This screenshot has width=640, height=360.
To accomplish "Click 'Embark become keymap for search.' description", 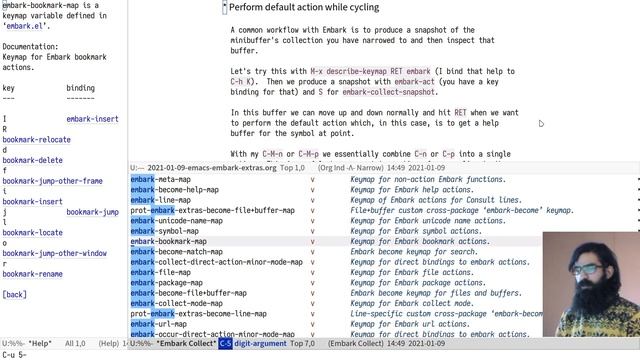I will pos(414,252).
